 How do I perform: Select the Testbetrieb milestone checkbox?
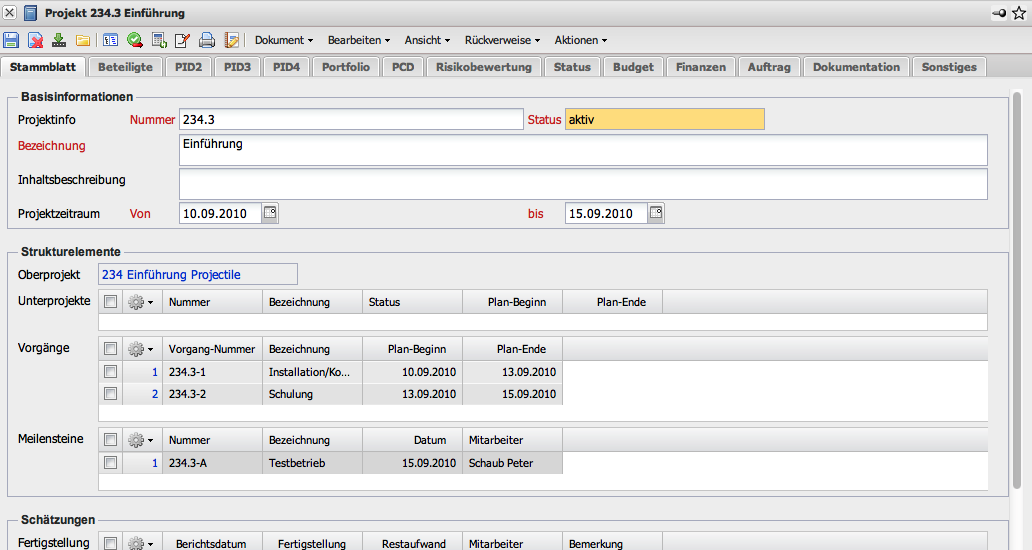tap(110, 463)
